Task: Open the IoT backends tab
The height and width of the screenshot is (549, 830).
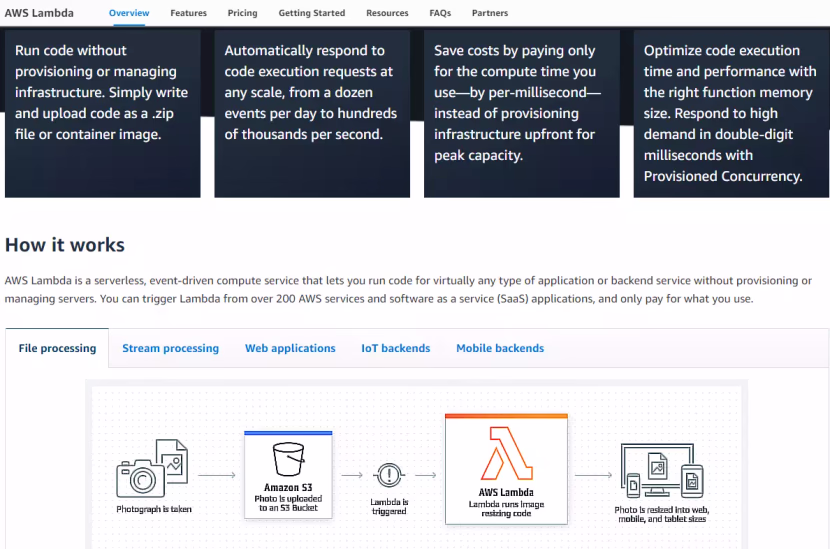Action: [x=395, y=348]
